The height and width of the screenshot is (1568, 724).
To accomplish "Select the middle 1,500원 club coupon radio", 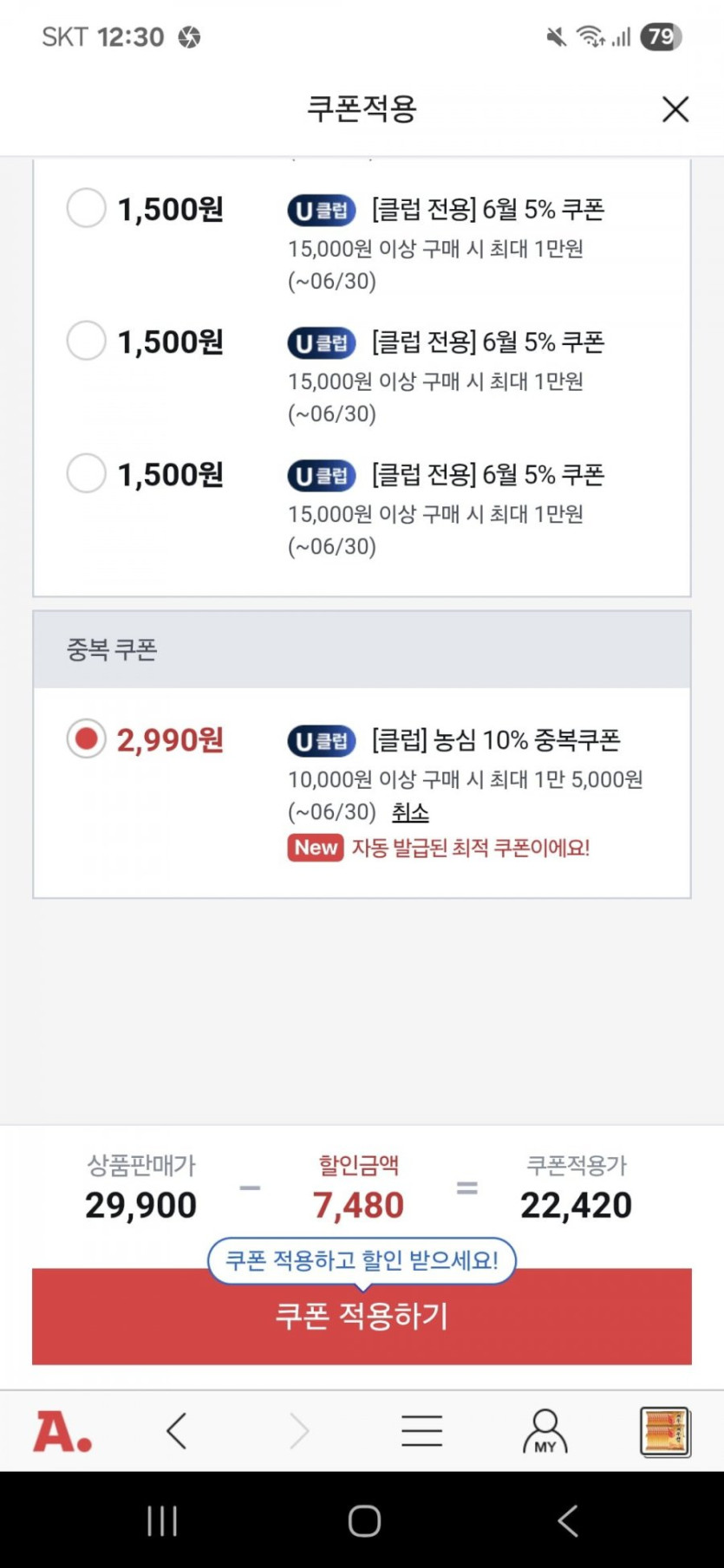I will pyautogui.click(x=86, y=341).
